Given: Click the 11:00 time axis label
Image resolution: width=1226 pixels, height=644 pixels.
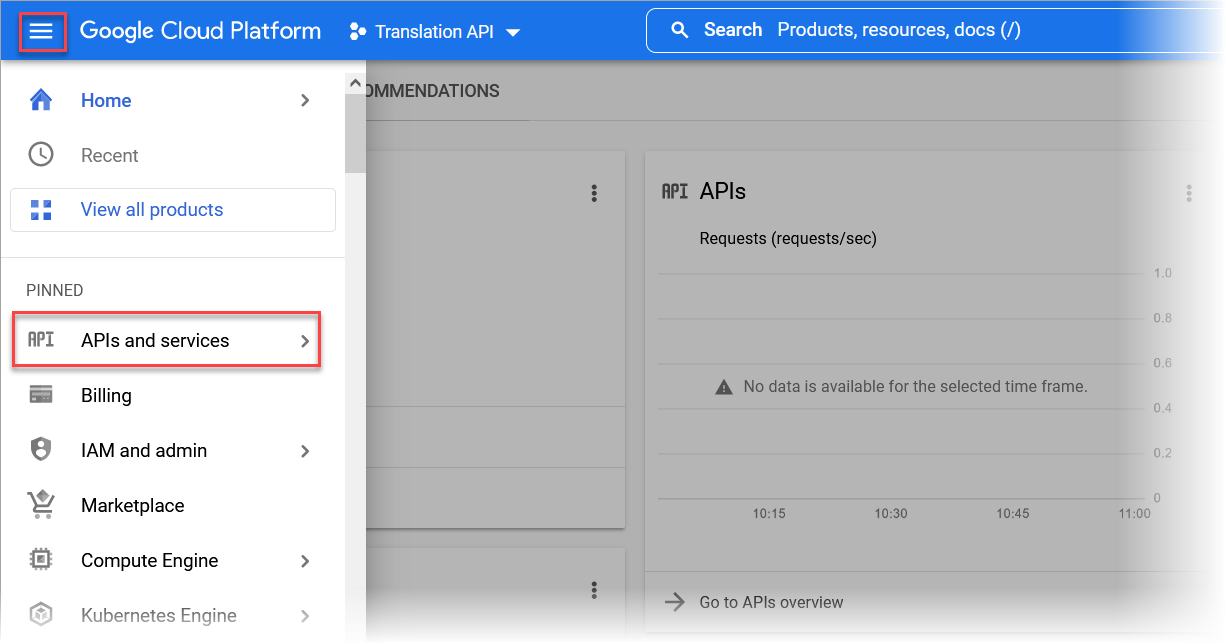Looking at the screenshot, I should tap(1134, 513).
